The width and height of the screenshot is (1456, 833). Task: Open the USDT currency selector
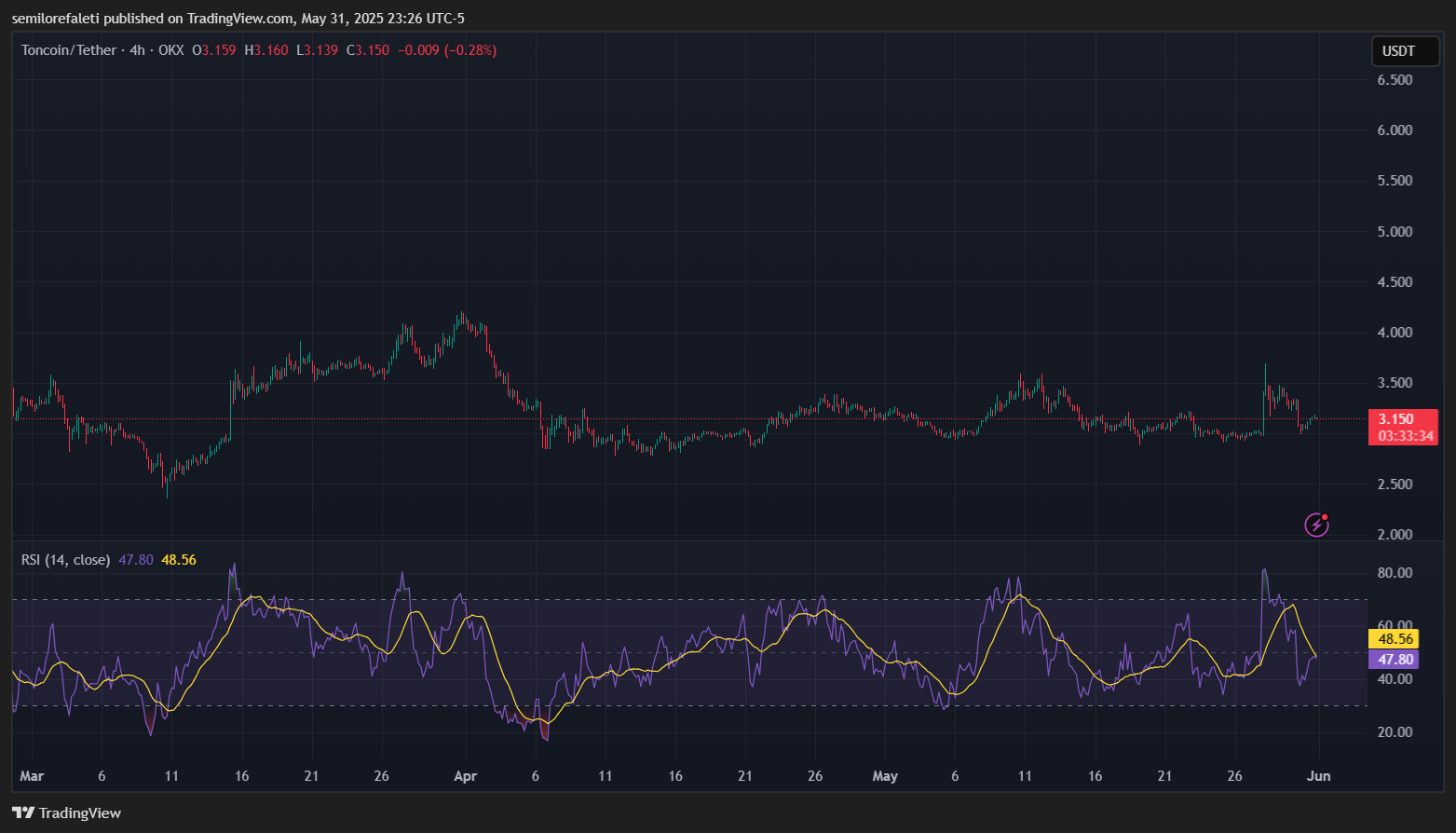tap(1405, 51)
